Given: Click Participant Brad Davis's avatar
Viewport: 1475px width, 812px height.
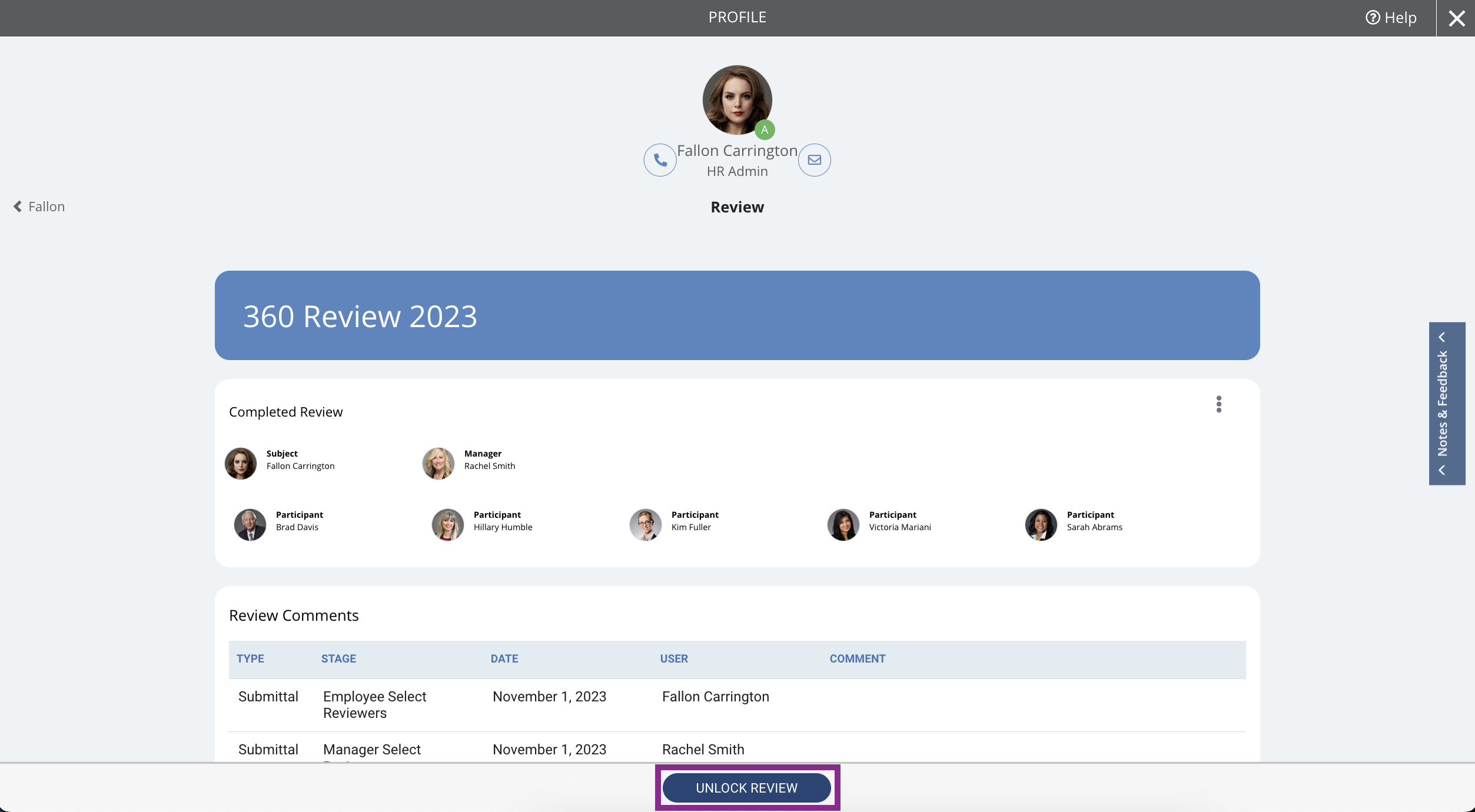Looking at the screenshot, I should [250, 525].
